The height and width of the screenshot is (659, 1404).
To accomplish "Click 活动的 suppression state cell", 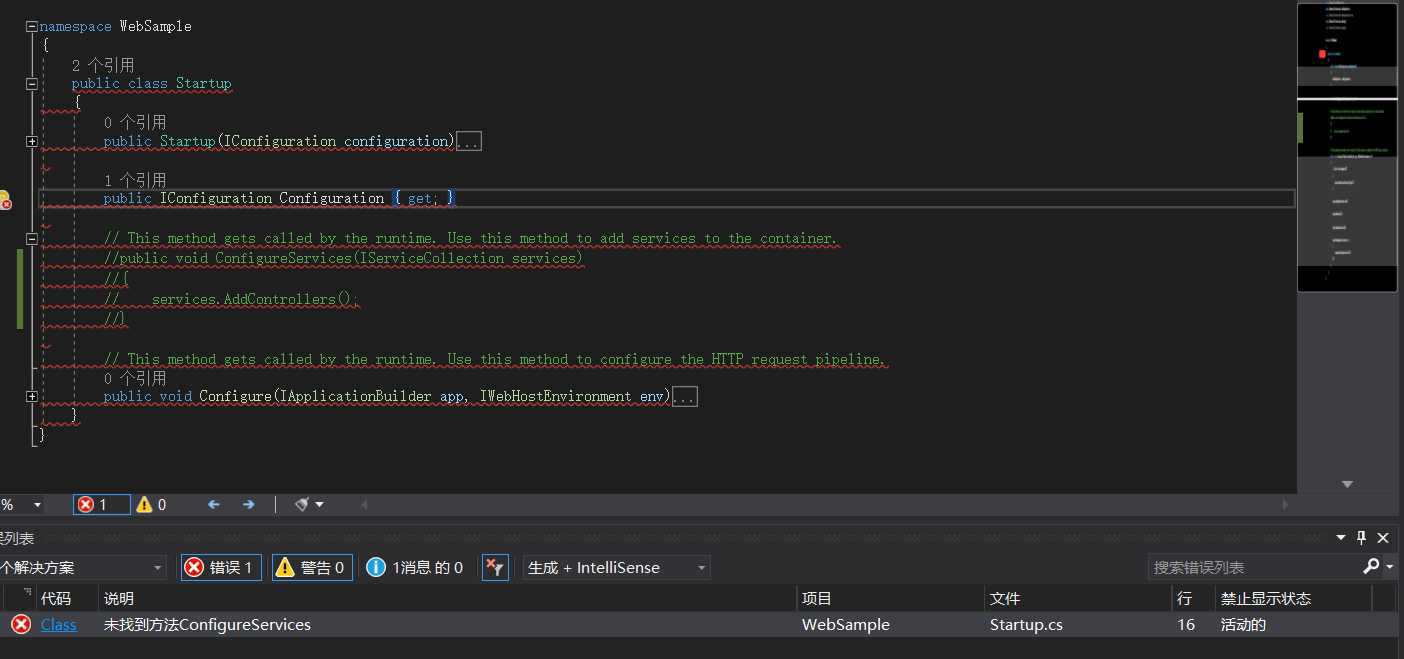I will point(1243,624).
